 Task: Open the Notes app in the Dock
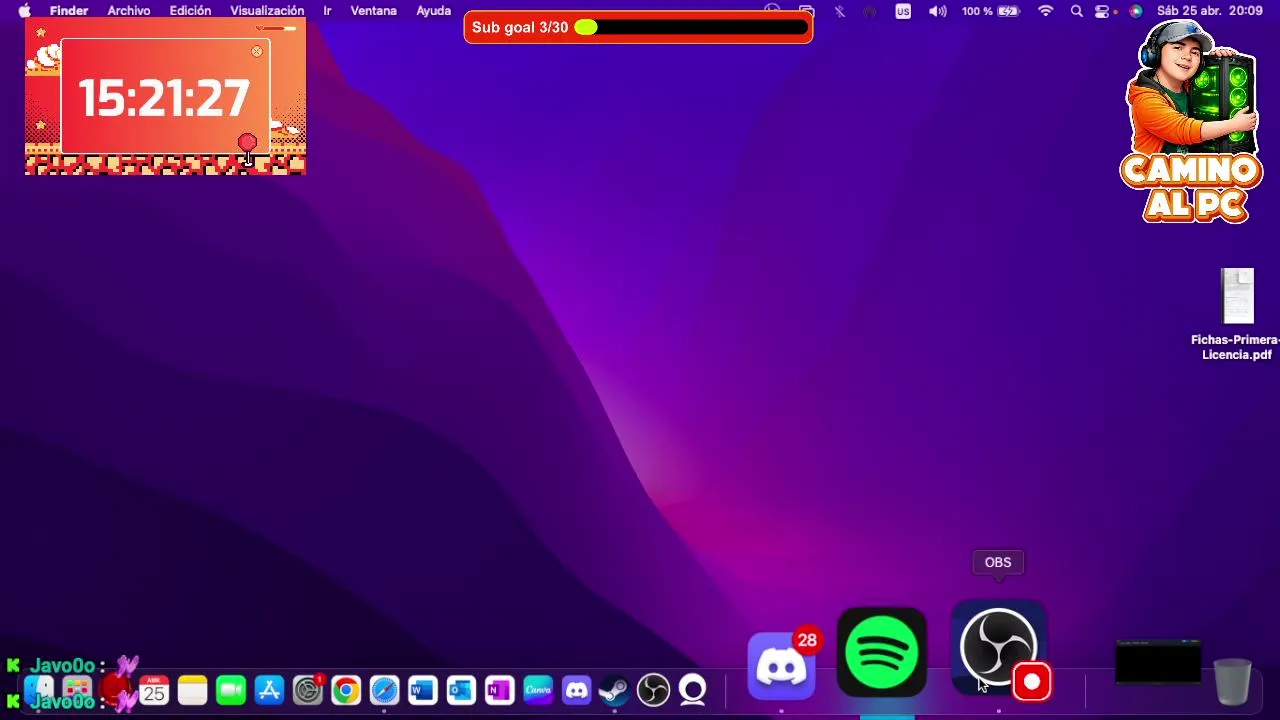pyautogui.click(x=192, y=690)
